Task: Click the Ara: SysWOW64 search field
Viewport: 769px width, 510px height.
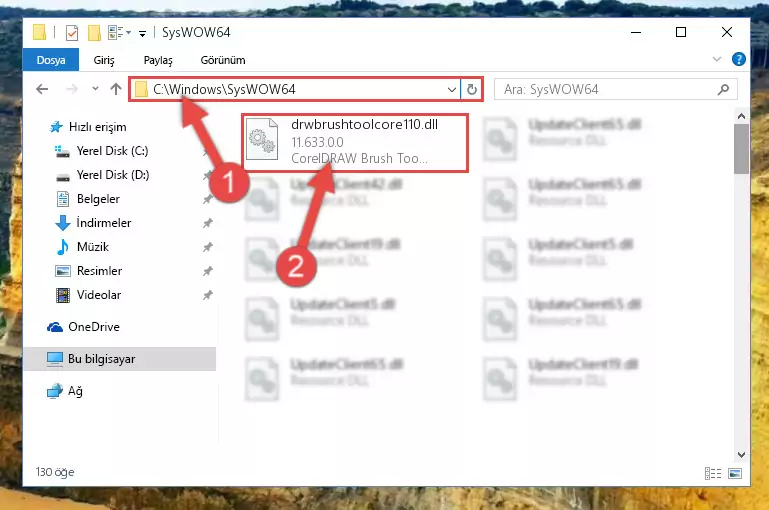Action: [x=615, y=89]
